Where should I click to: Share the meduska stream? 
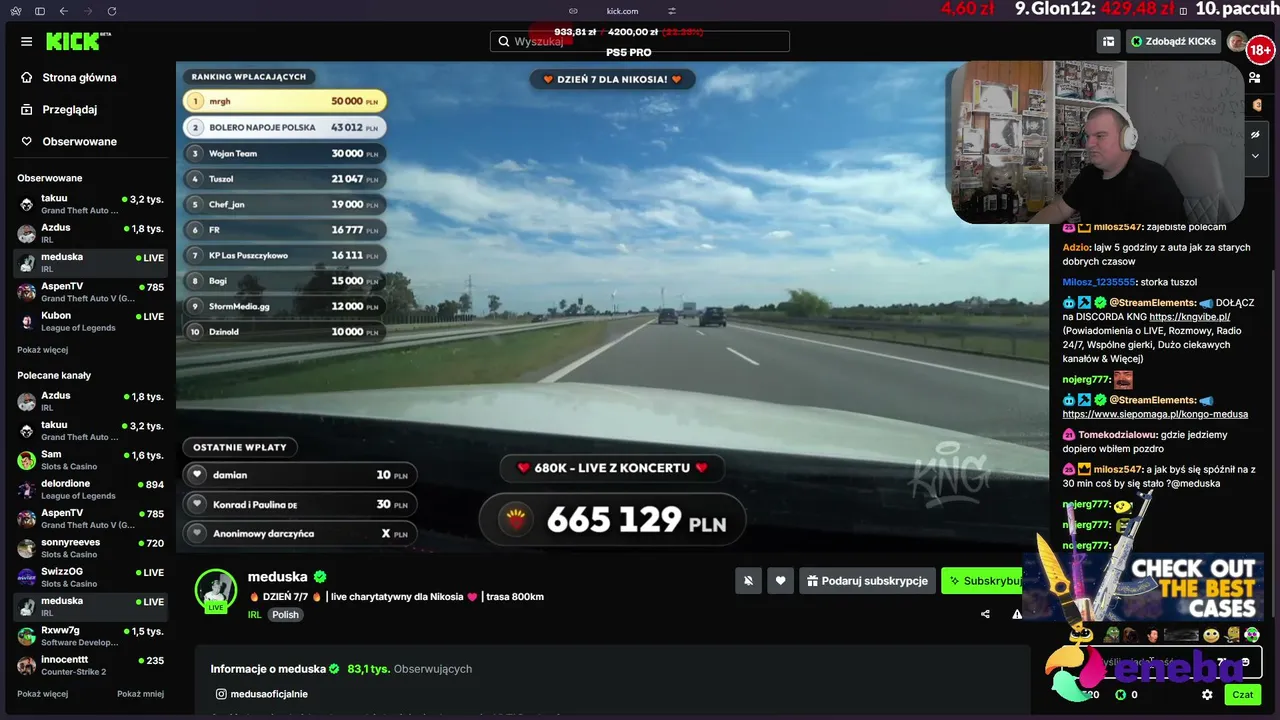pyautogui.click(x=985, y=614)
